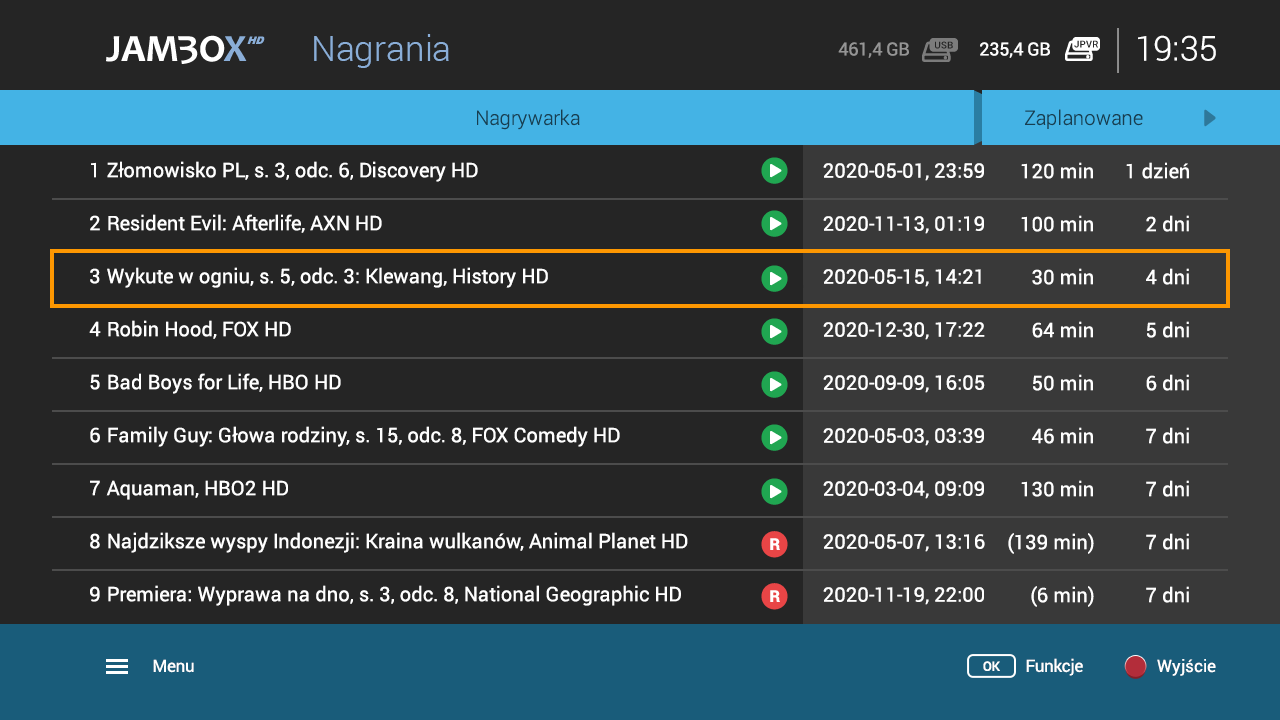Play the Złomowisko PL recording
1280x720 pixels.
(774, 171)
